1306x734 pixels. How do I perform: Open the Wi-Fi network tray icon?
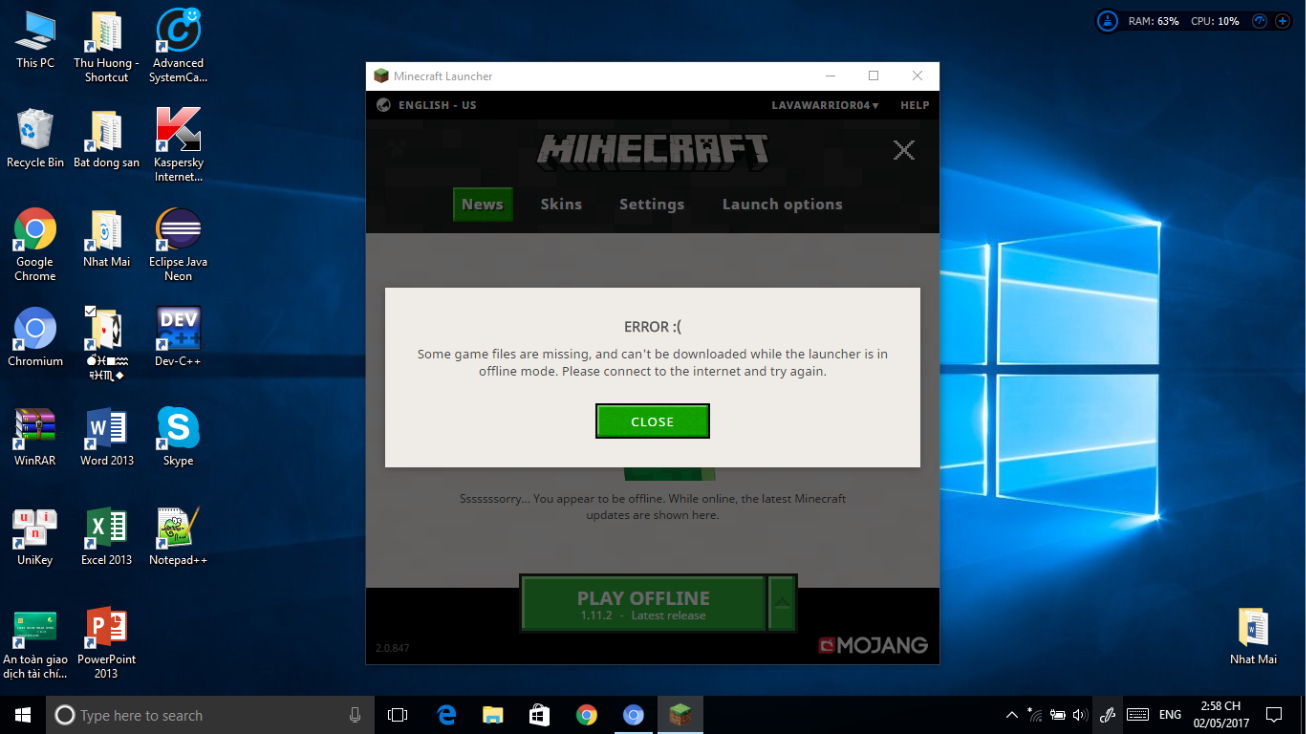pyautogui.click(x=1034, y=715)
